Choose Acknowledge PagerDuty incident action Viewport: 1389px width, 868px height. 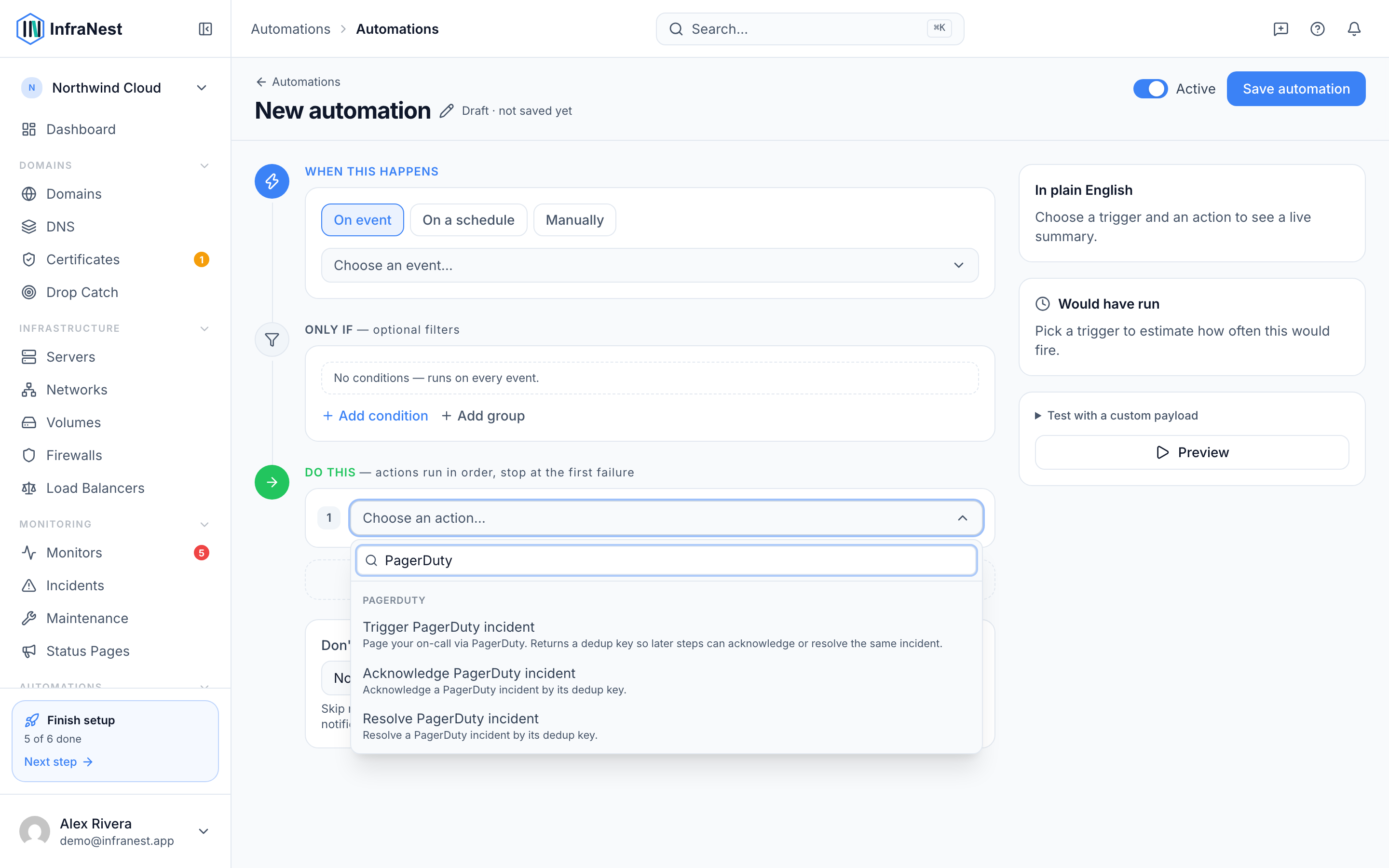click(x=666, y=680)
